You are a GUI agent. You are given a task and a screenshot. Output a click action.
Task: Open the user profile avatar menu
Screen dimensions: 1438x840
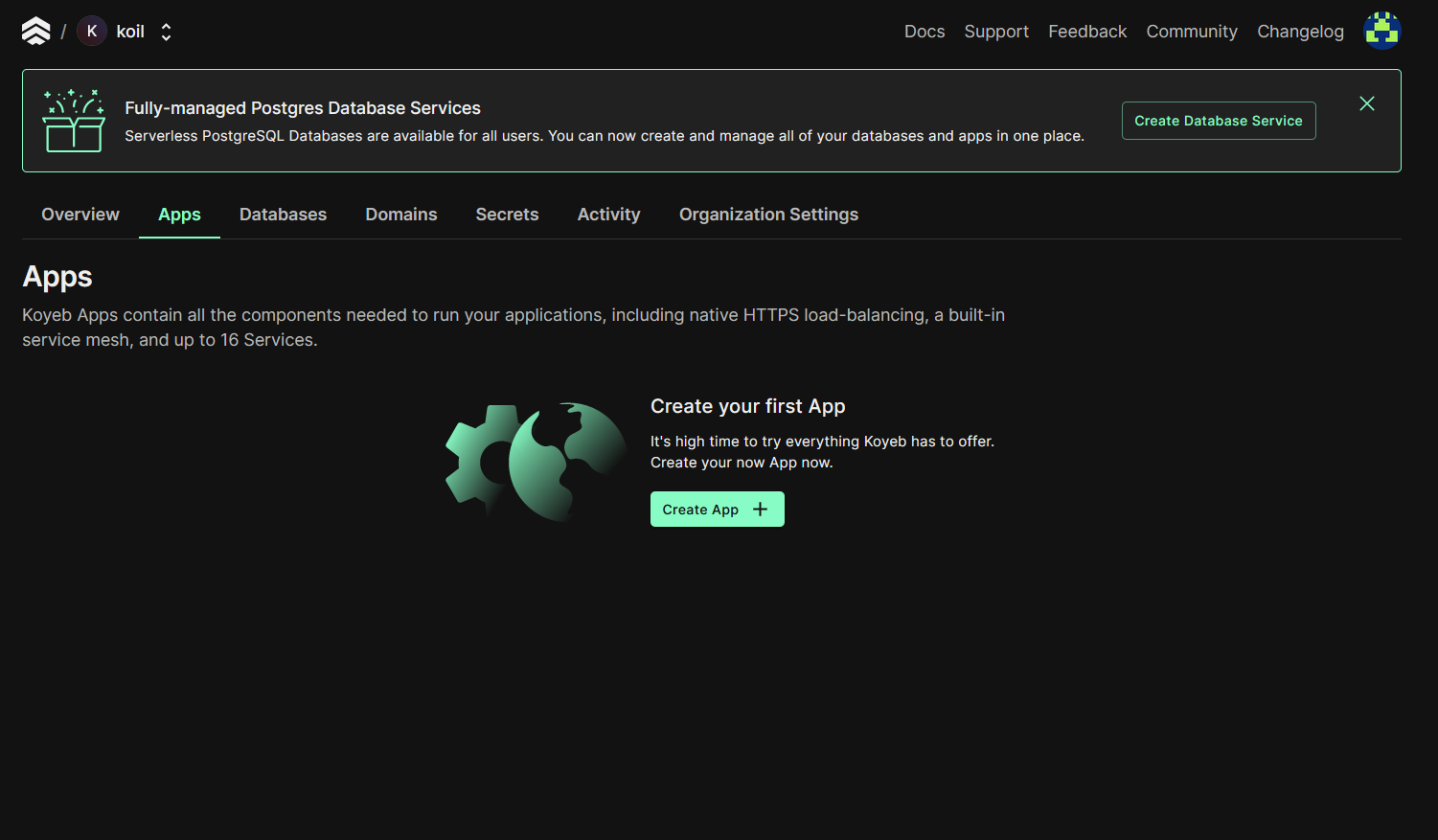point(1381,31)
